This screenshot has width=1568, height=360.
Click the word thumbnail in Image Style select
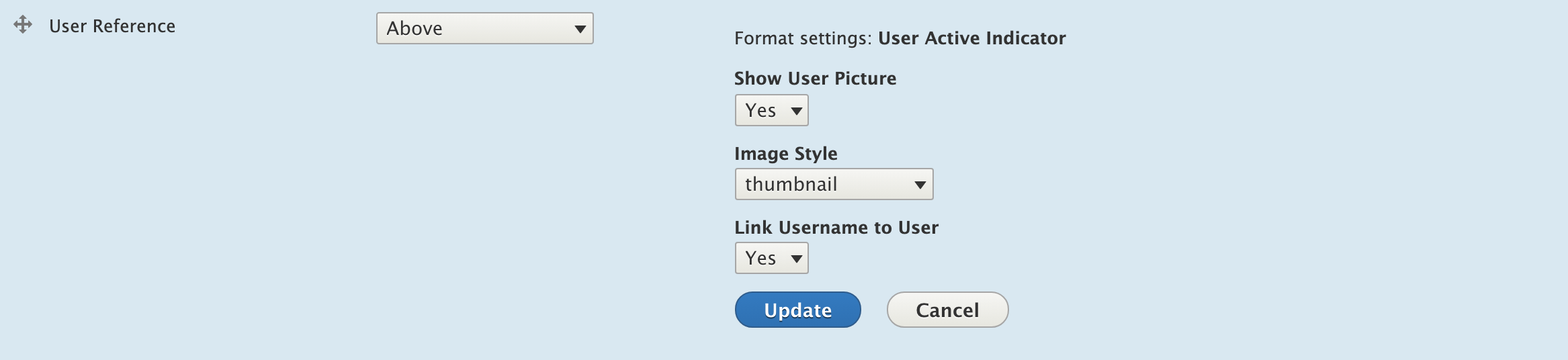pyautogui.click(x=791, y=184)
